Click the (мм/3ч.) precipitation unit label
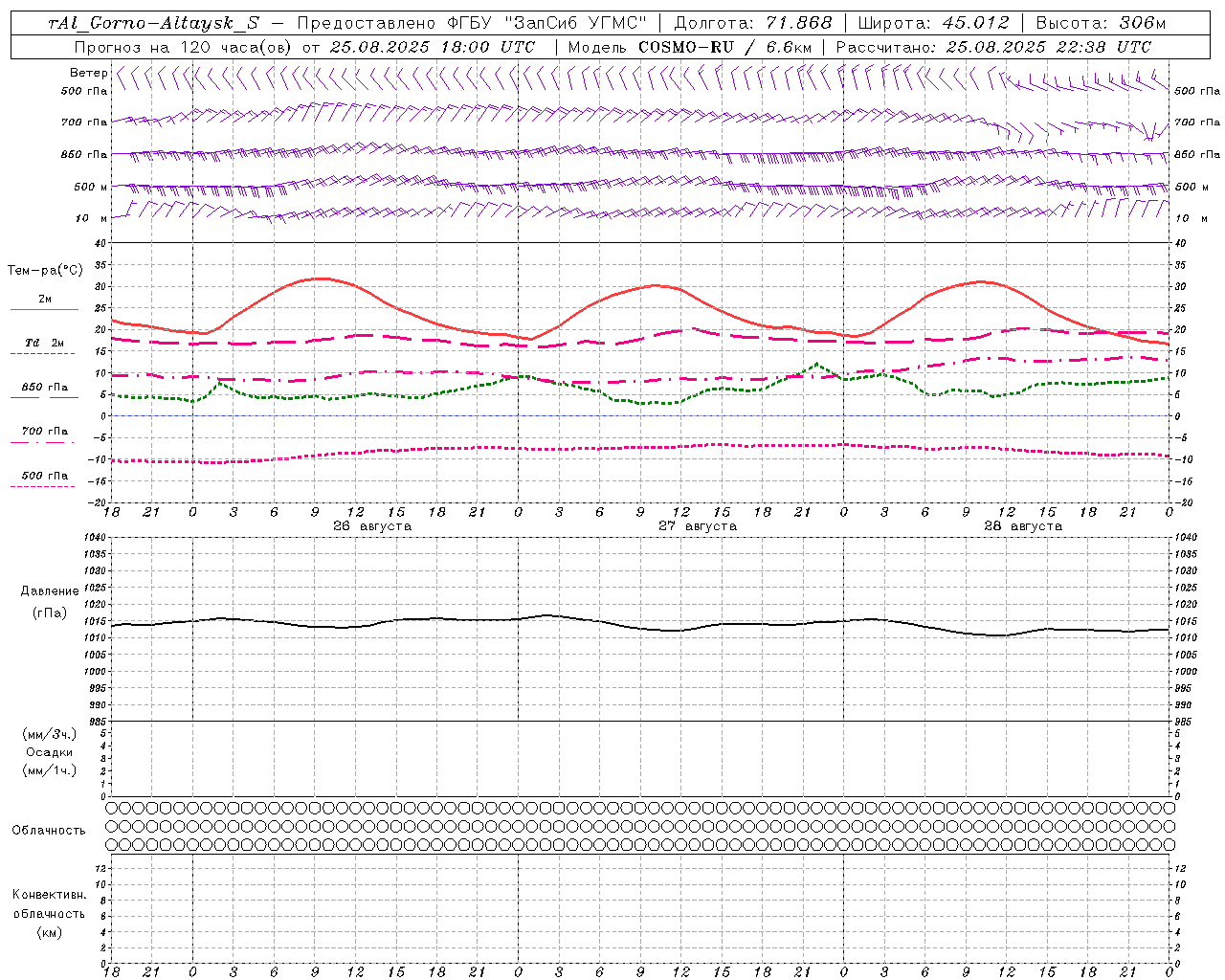This screenshot has height=980, width=1225. tap(50, 734)
